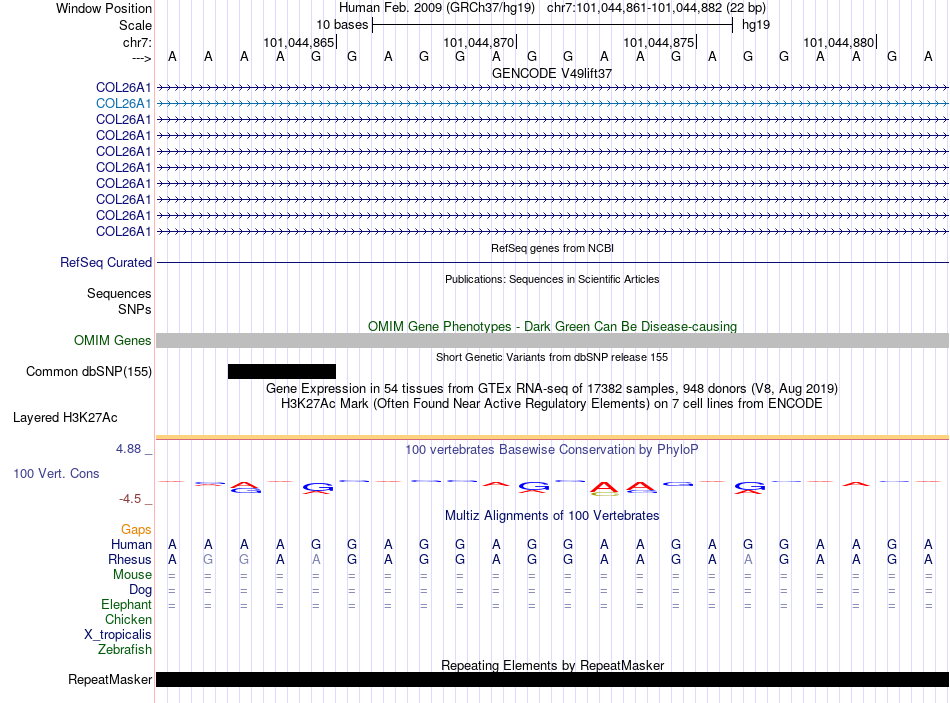The image size is (950, 703).
Task: Click the X_tropicalis alignment row label
Action: pos(118,635)
